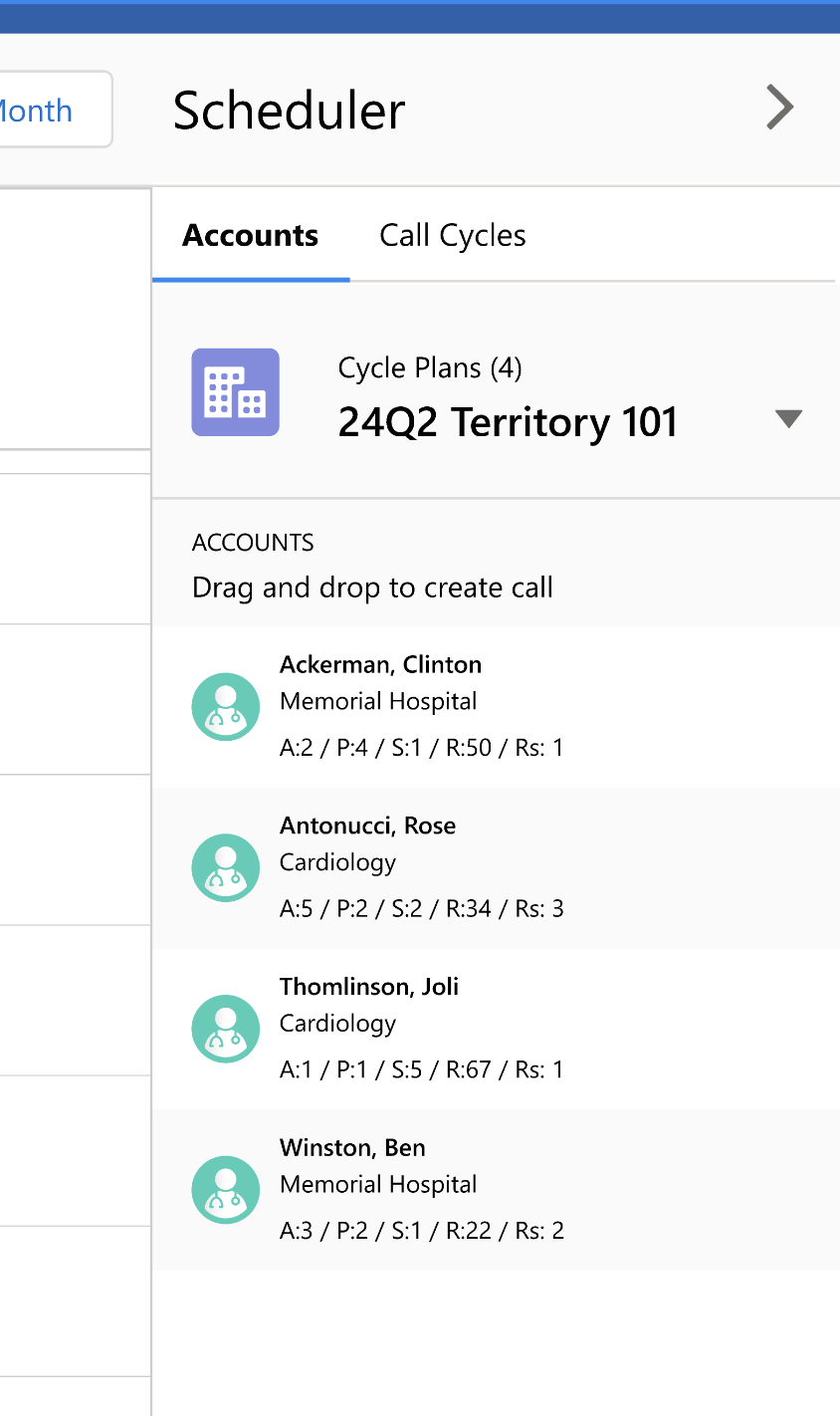Select Winston's Memorial Hospital subtitle

378,1185
